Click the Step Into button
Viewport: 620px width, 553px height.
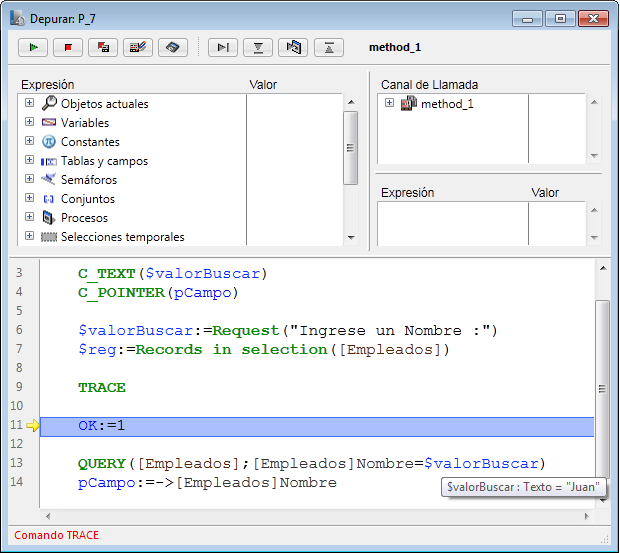coord(259,47)
